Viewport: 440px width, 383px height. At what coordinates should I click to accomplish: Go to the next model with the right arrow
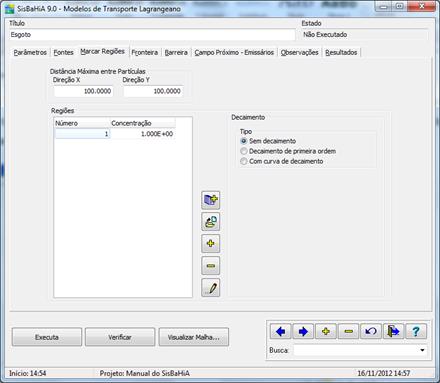pyautogui.click(x=303, y=331)
